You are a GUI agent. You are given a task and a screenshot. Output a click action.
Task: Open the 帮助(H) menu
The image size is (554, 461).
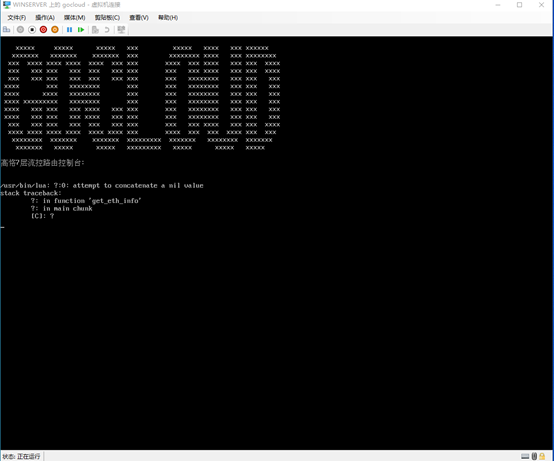tap(168, 18)
